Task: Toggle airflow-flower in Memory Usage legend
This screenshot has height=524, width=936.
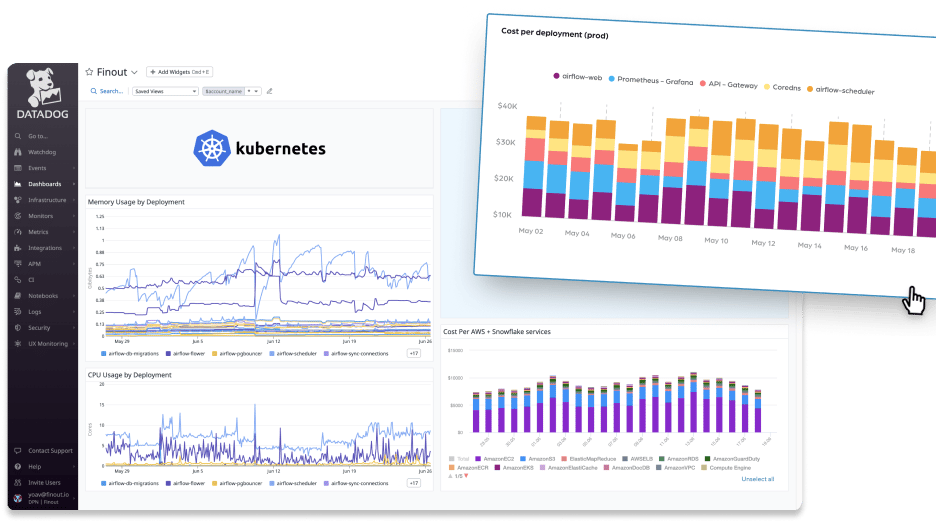Action: click(x=186, y=354)
